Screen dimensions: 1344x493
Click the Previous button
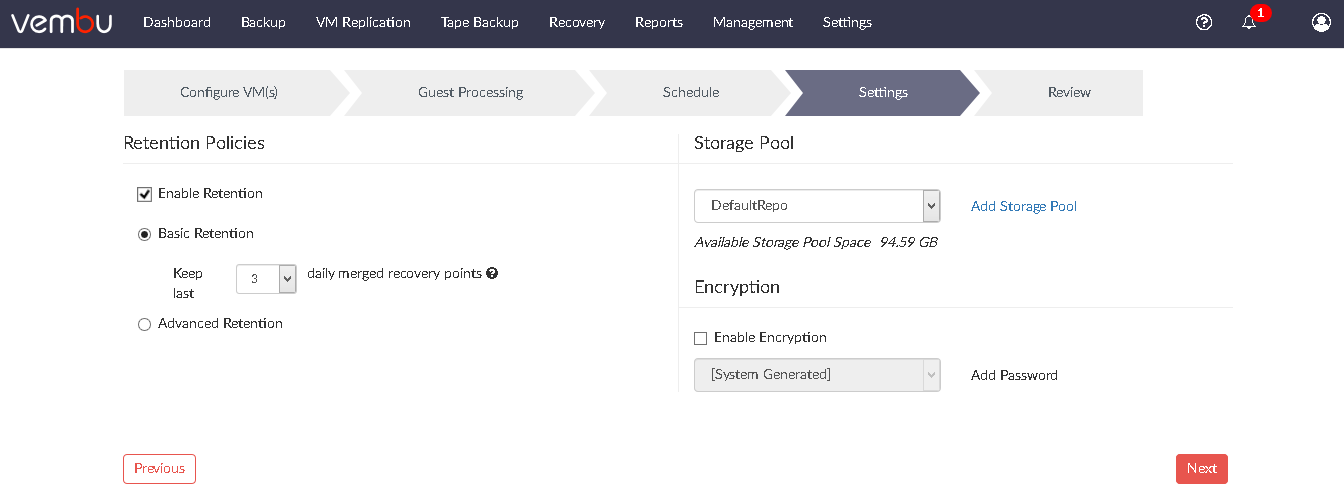159,469
